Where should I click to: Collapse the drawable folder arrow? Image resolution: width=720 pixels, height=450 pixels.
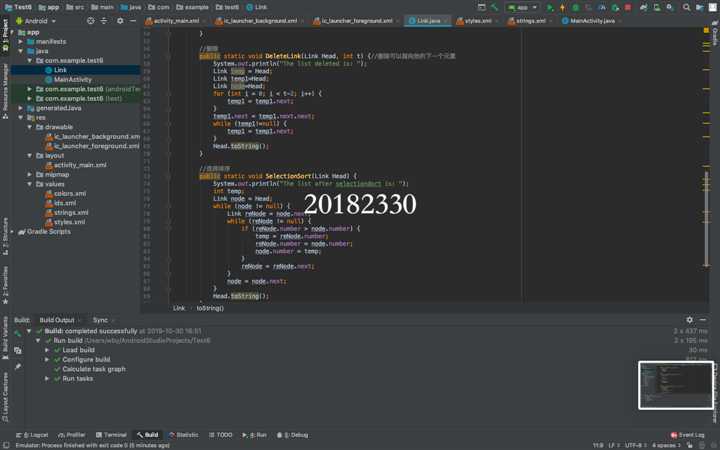[x=30, y=127]
